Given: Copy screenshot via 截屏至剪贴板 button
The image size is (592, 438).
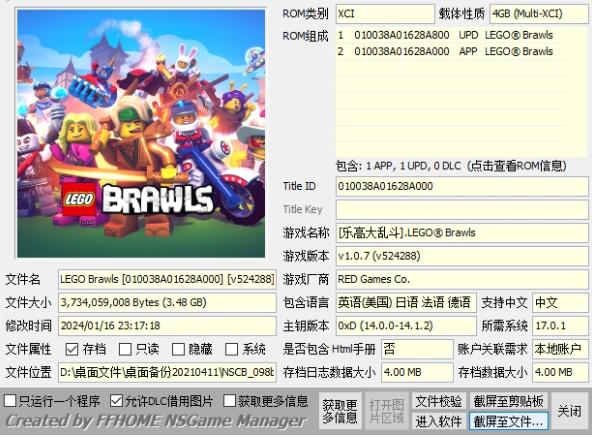Looking at the screenshot, I should click(x=508, y=401).
